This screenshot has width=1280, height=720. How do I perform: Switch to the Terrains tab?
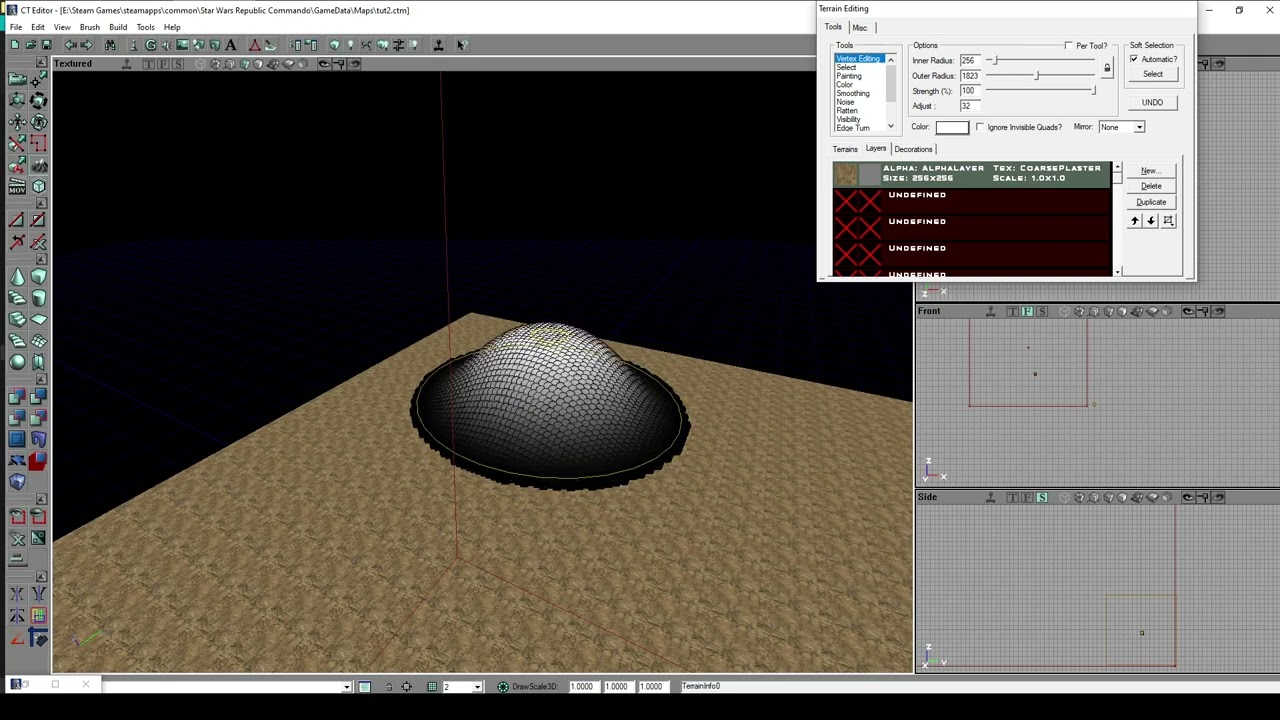[x=845, y=149]
